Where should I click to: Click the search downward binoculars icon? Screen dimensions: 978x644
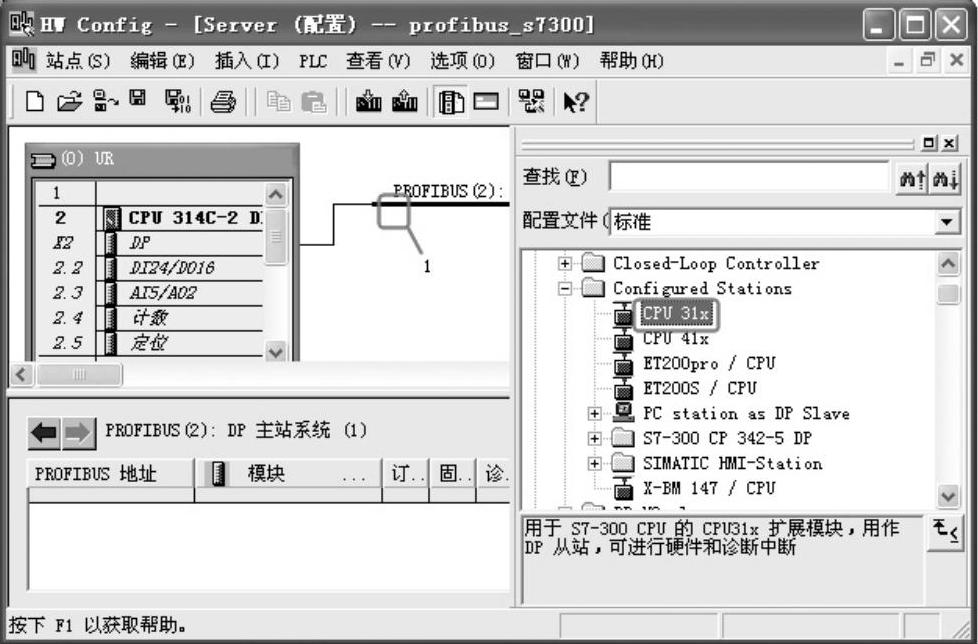tap(945, 179)
